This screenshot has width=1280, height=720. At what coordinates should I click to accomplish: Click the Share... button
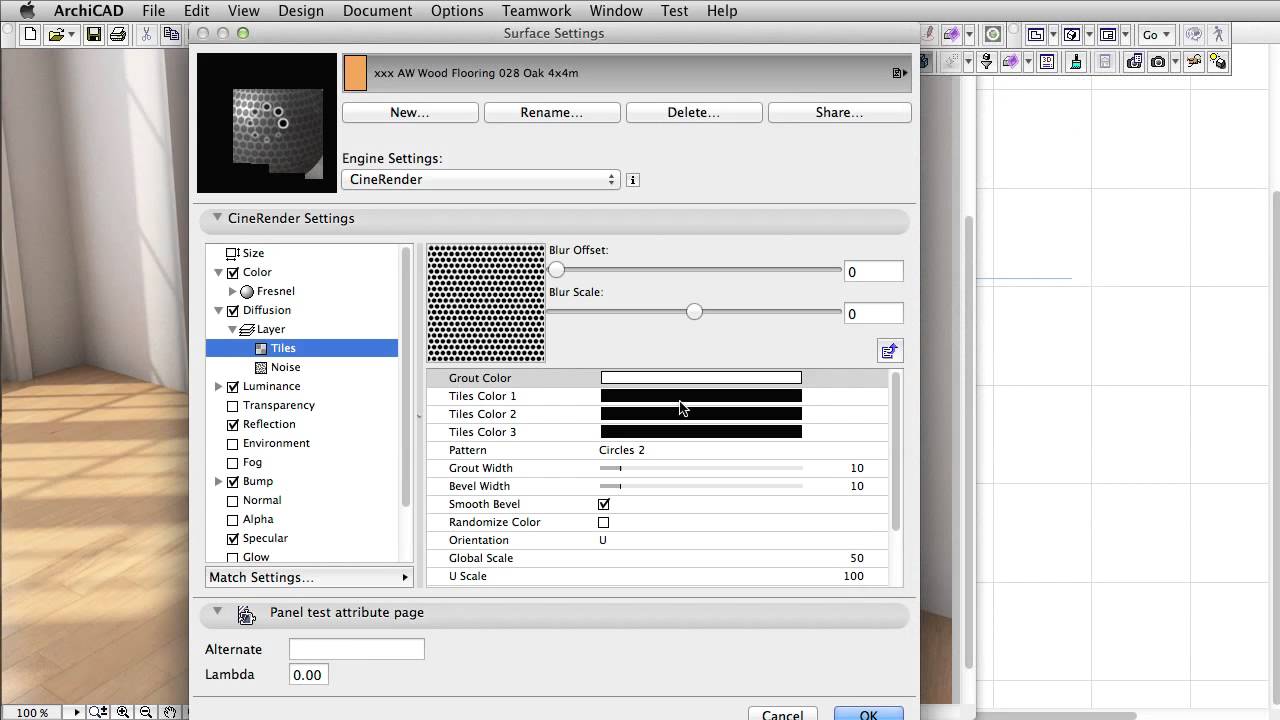pos(839,113)
